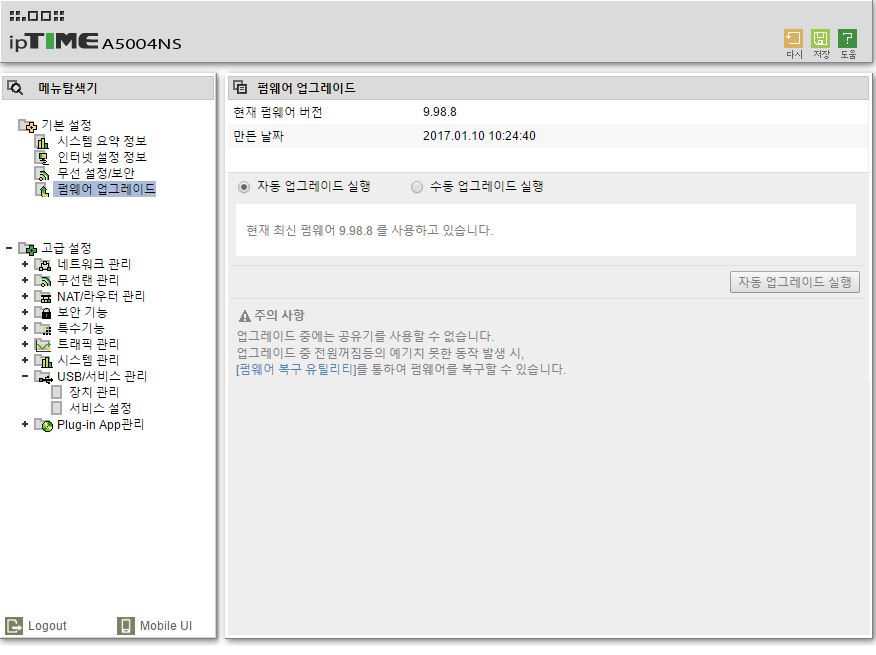The width and height of the screenshot is (876, 655).
Task: Expand the 보안 기능 node
Action: [x=25, y=312]
